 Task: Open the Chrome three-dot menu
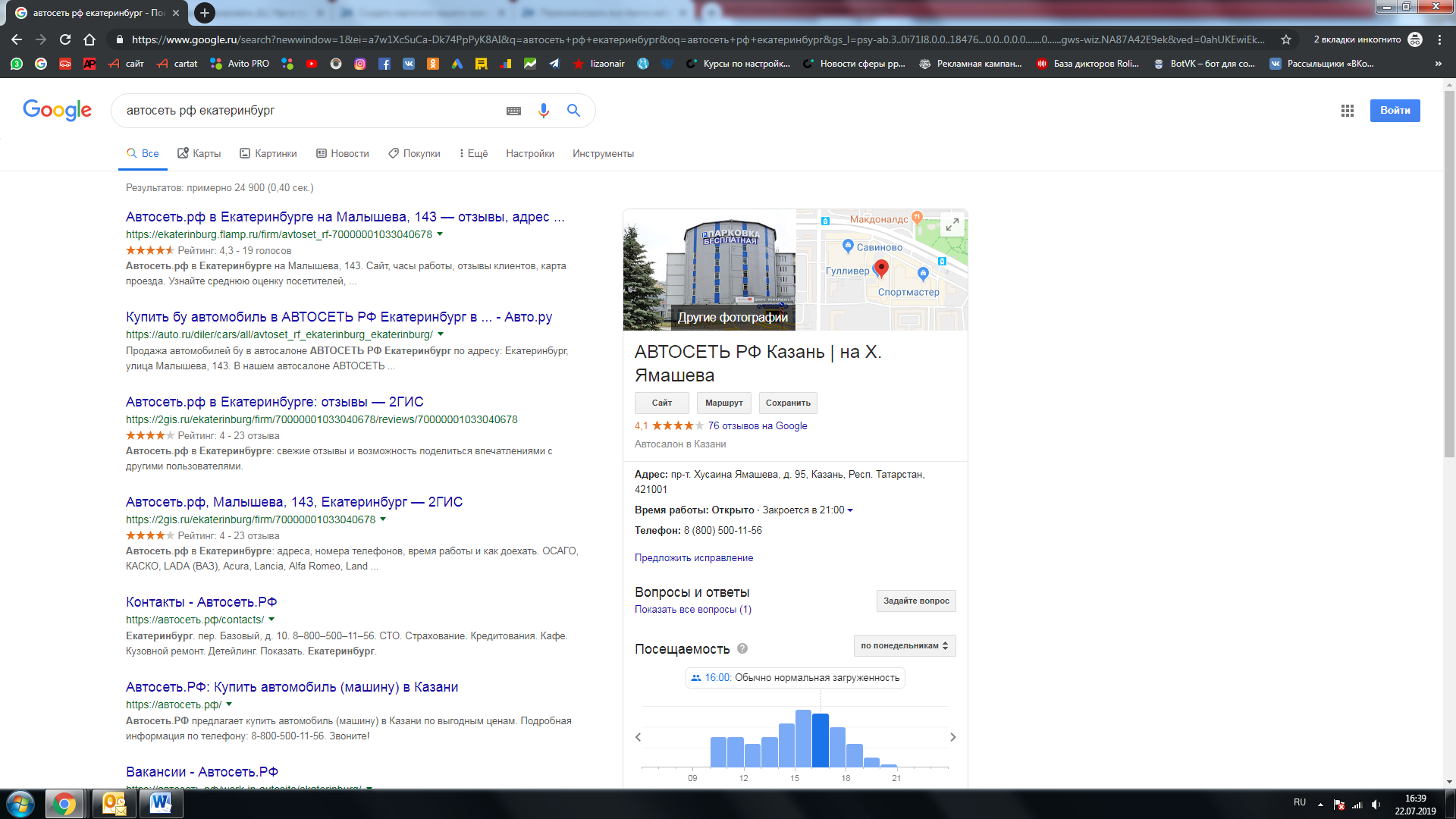click(x=1439, y=39)
